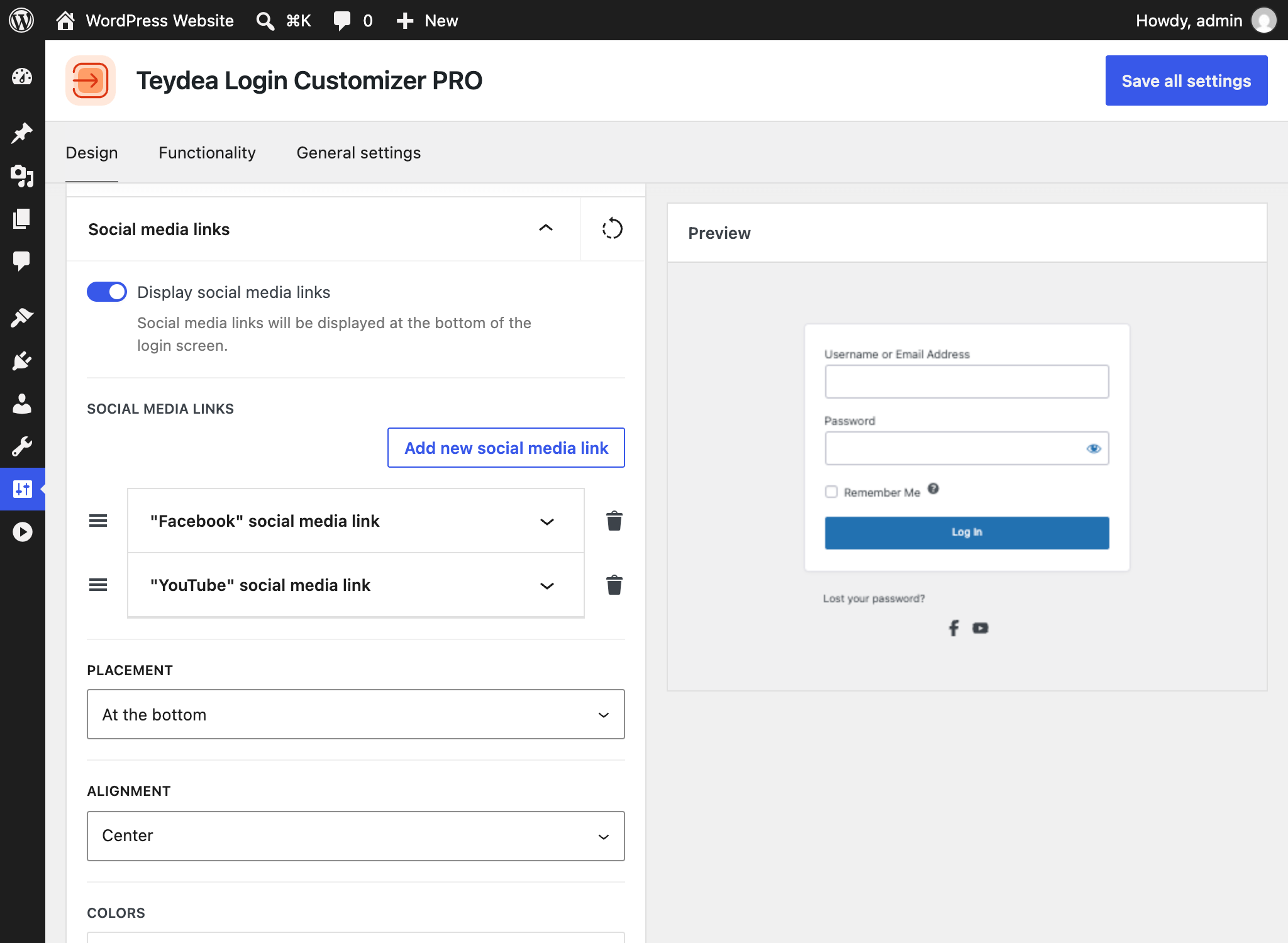Open Tools wrench sidebar icon
The image size is (1288, 943).
click(x=22, y=446)
